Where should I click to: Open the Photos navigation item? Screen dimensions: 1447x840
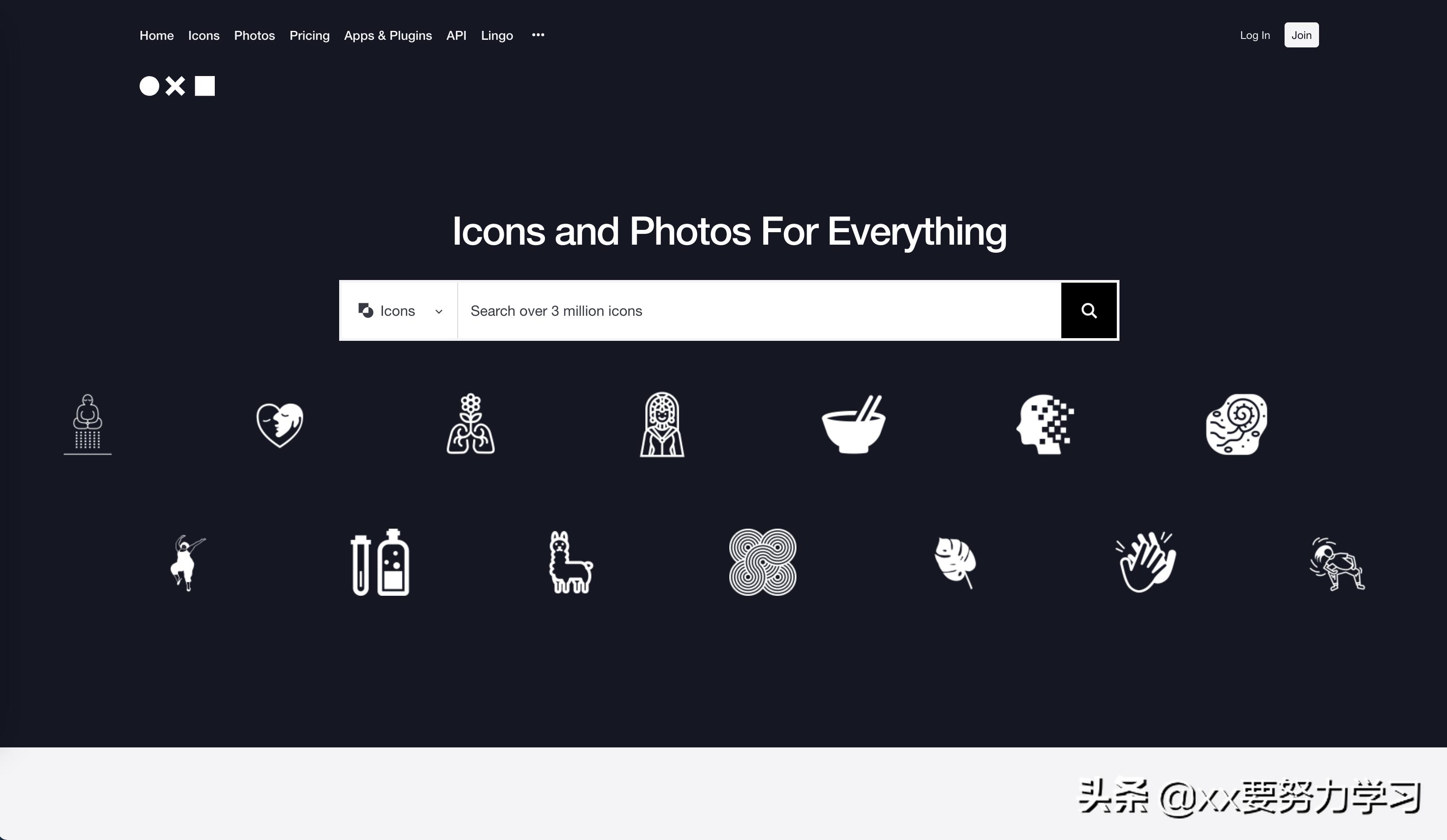tap(255, 36)
